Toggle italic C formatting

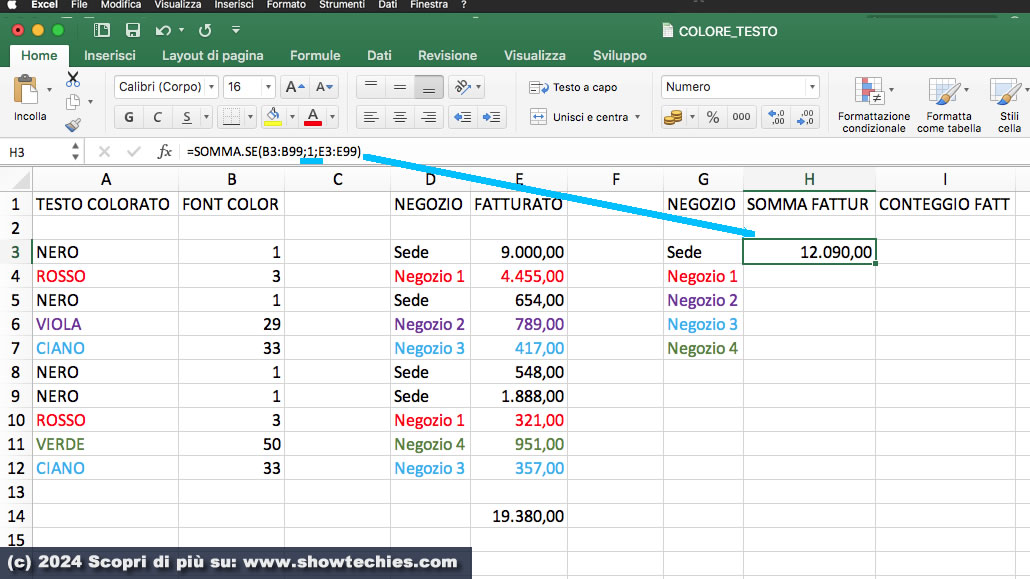[x=158, y=117]
